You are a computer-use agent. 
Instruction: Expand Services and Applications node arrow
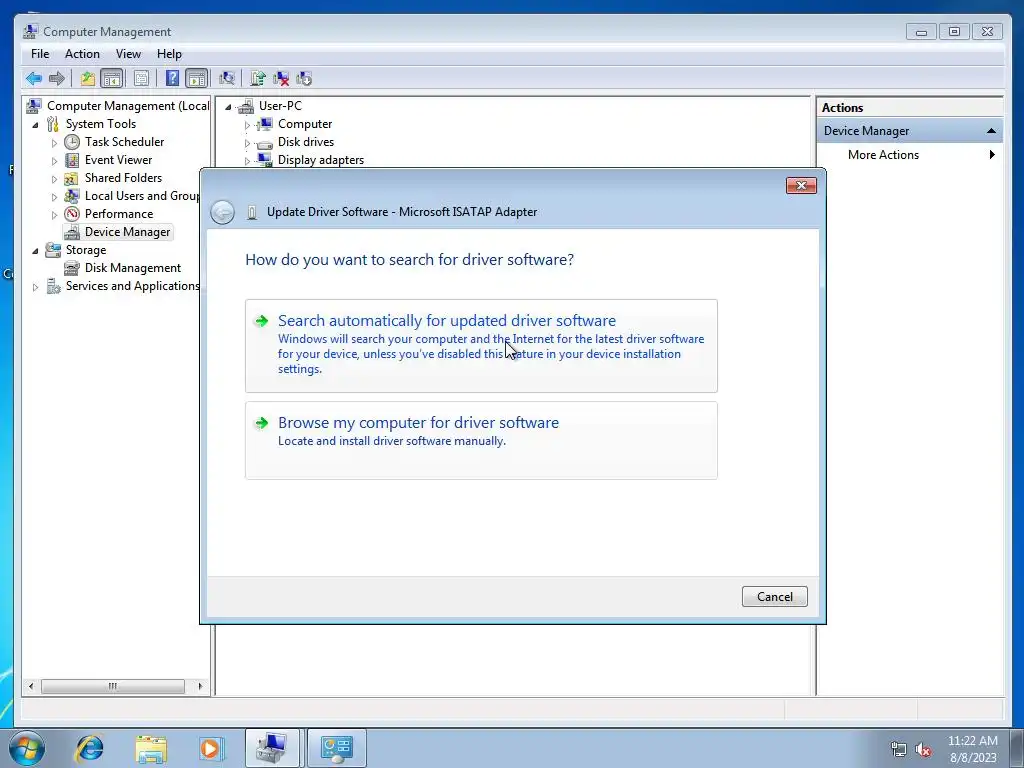(35, 287)
